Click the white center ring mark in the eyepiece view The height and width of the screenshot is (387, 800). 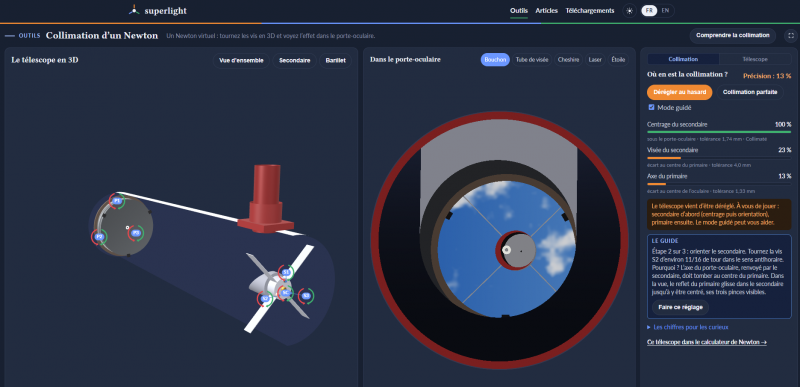pyautogui.click(x=507, y=250)
